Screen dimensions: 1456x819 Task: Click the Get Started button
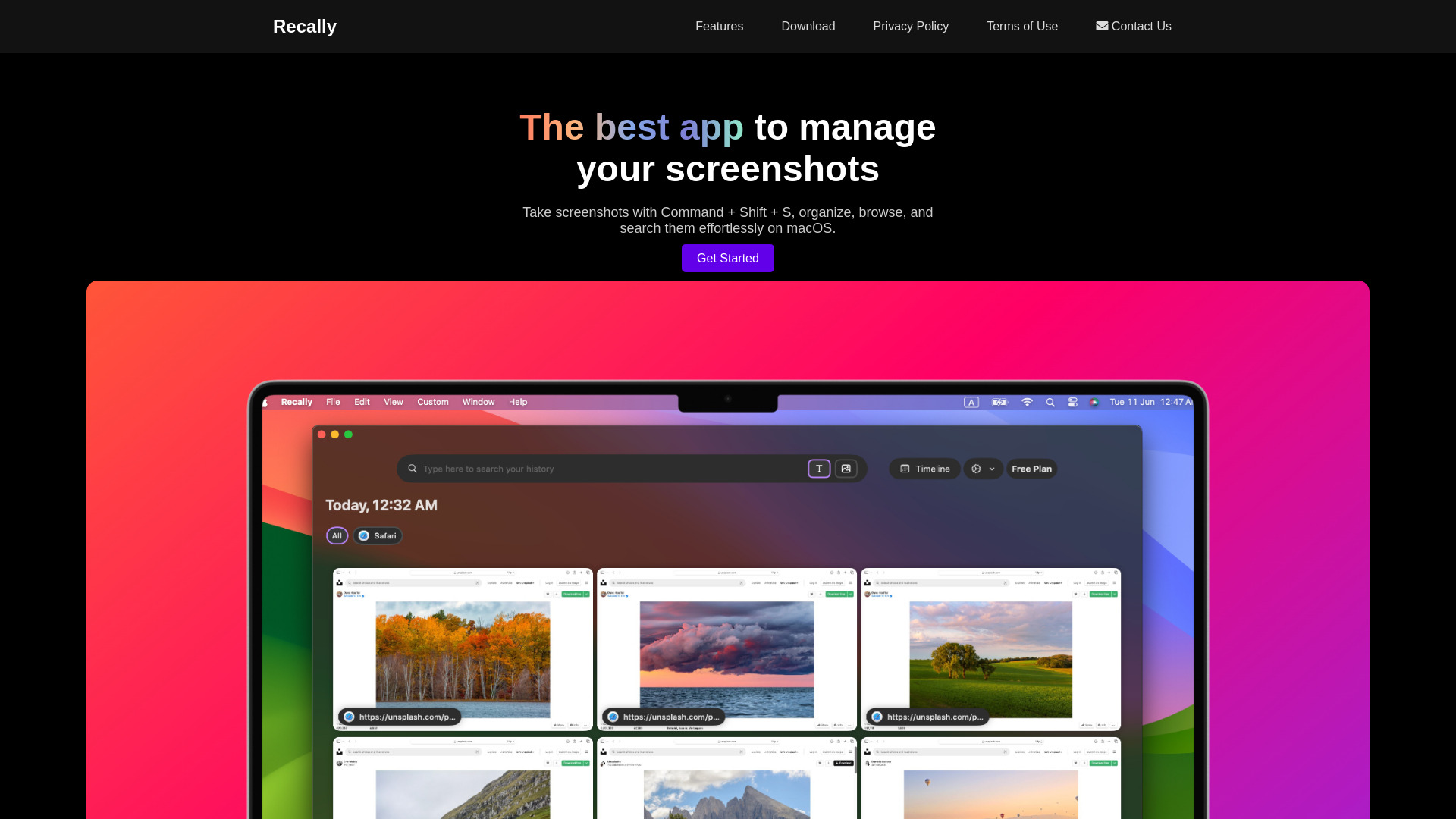[x=728, y=258]
